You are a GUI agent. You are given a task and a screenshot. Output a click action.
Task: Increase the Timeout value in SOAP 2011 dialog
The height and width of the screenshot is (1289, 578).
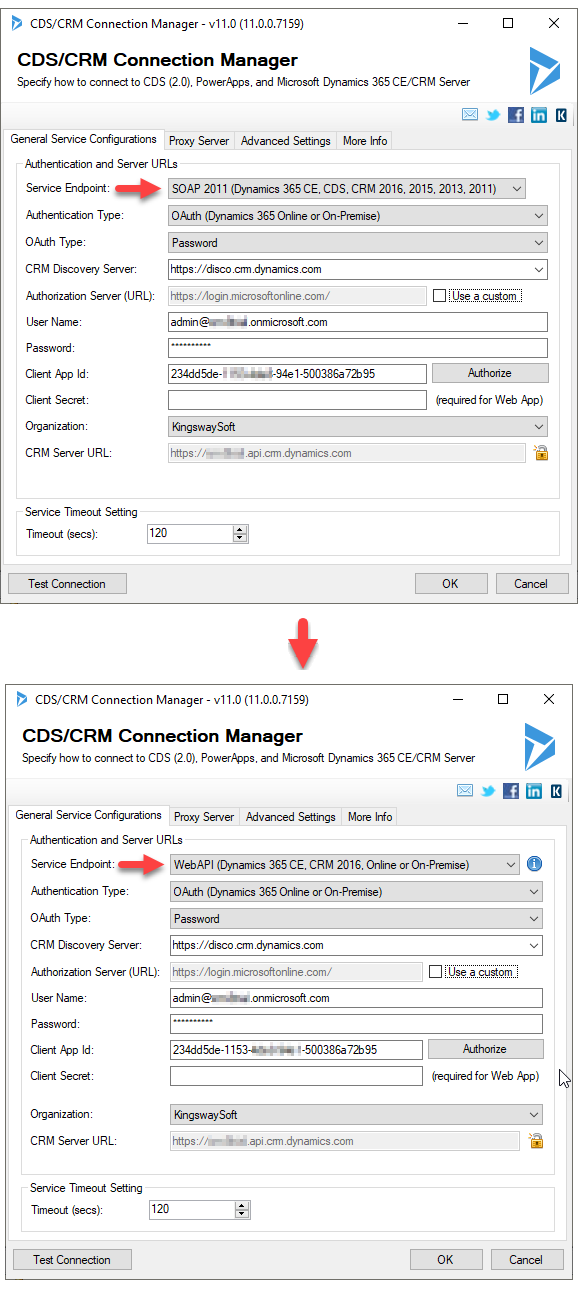coord(240,530)
